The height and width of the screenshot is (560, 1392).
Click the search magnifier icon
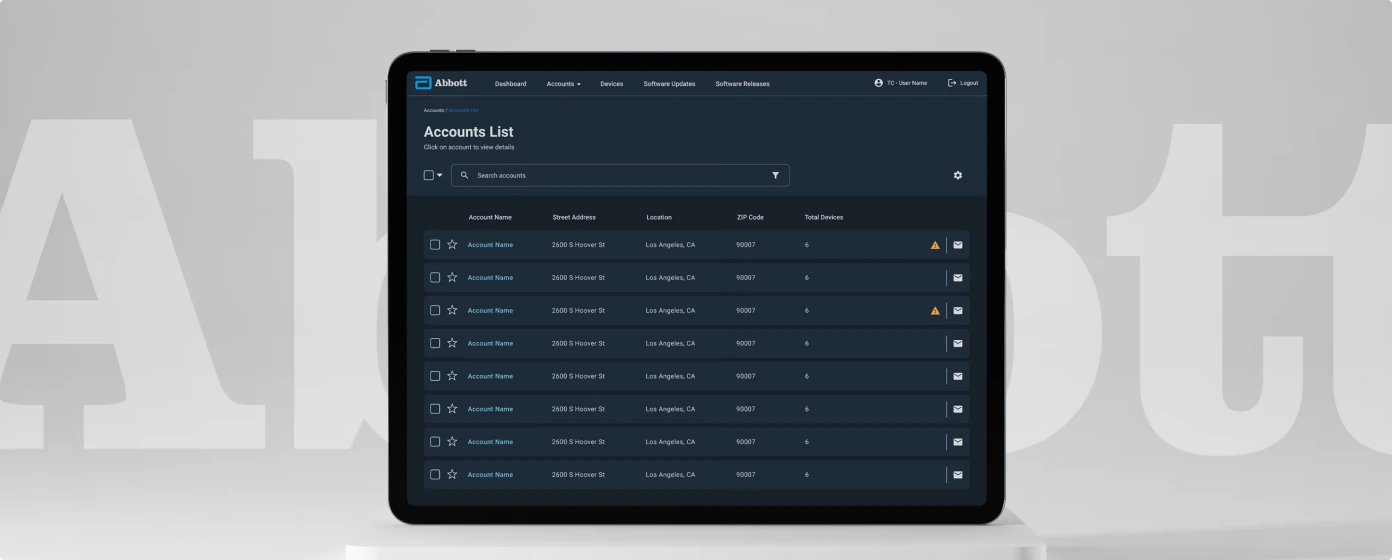tap(464, 175)
